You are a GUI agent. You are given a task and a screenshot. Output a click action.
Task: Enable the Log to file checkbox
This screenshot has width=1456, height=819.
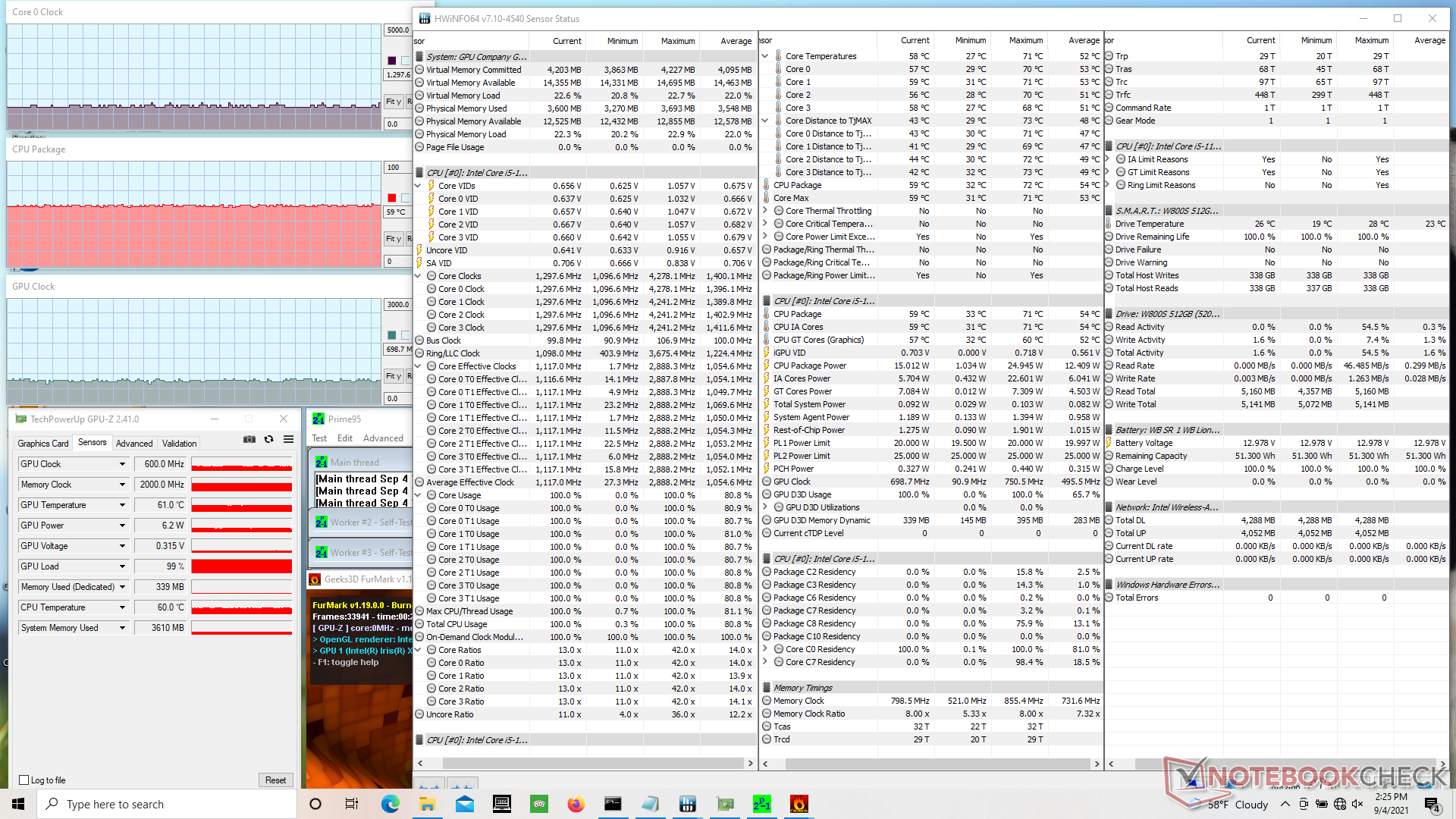point(24,780)
